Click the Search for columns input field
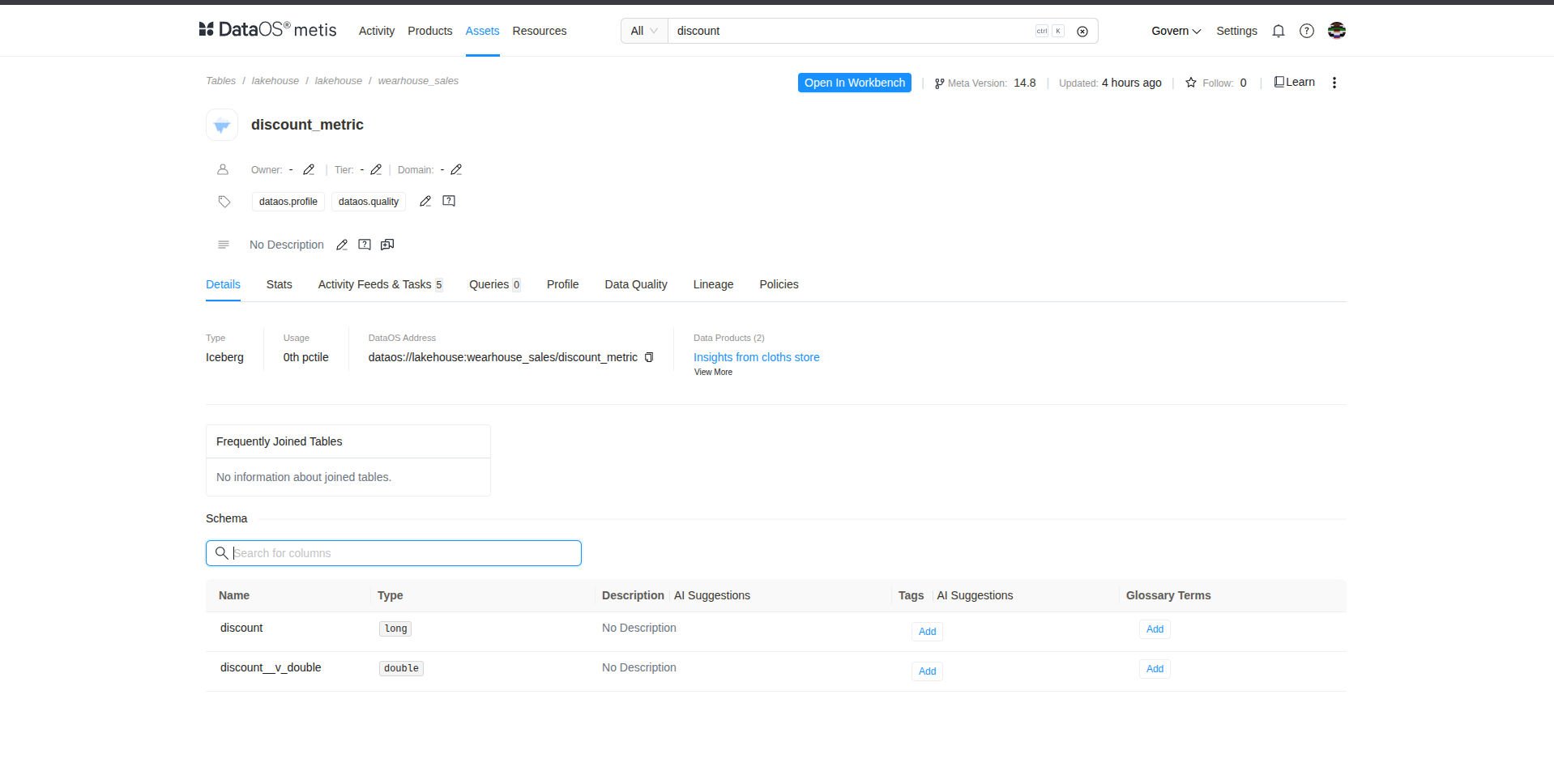This screenshot has height=784, width=1554. point(393,552)
